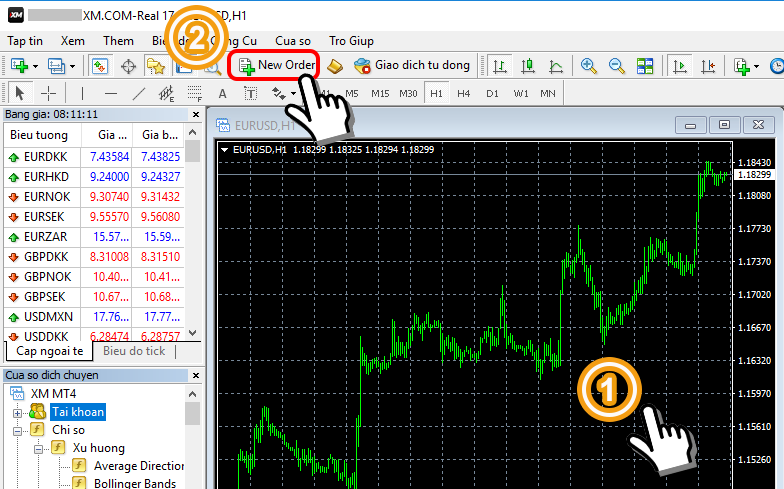Open the MetaEditor yellow book icon
This screenshot has height=489, width=784.
click(x=334, y=66)
